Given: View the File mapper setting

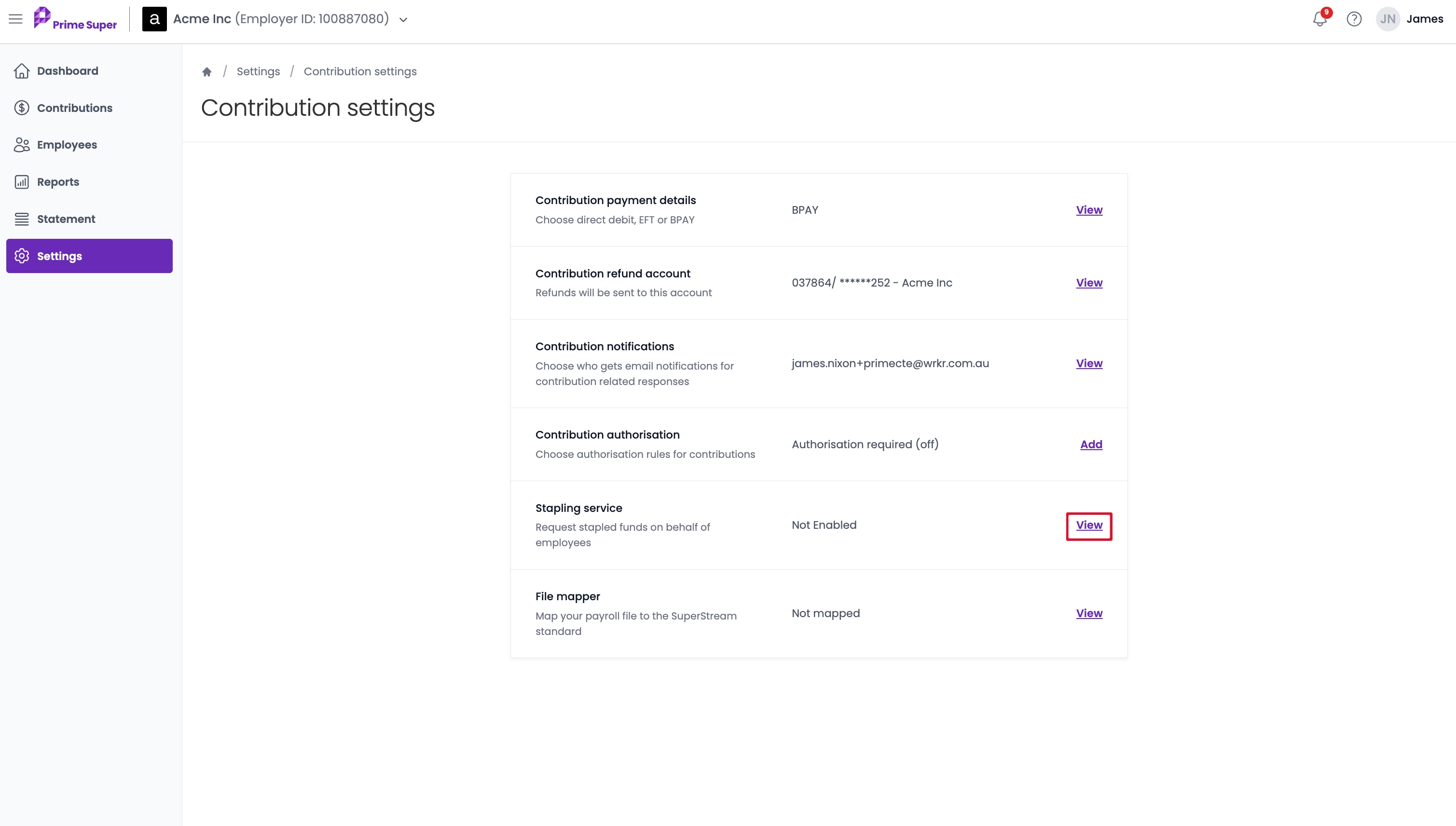Looking at the screenshot, I should 1089,613.
